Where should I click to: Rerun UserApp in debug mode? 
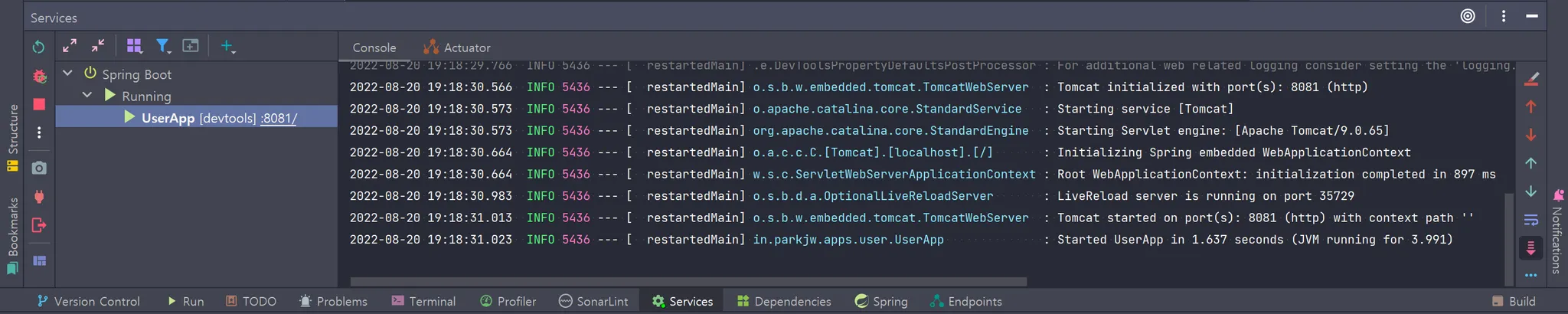pos(39,76)
